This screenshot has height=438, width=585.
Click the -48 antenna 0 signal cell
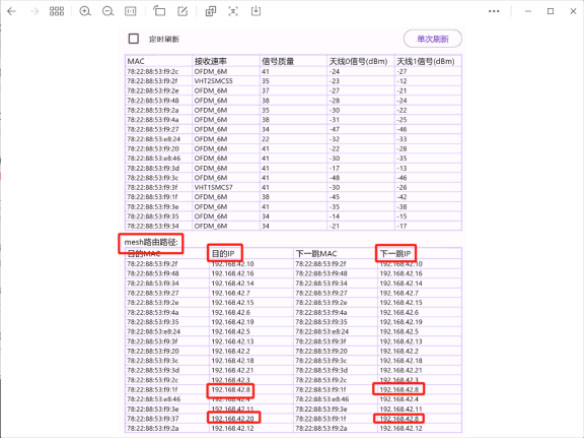click(x=334, y=178)
